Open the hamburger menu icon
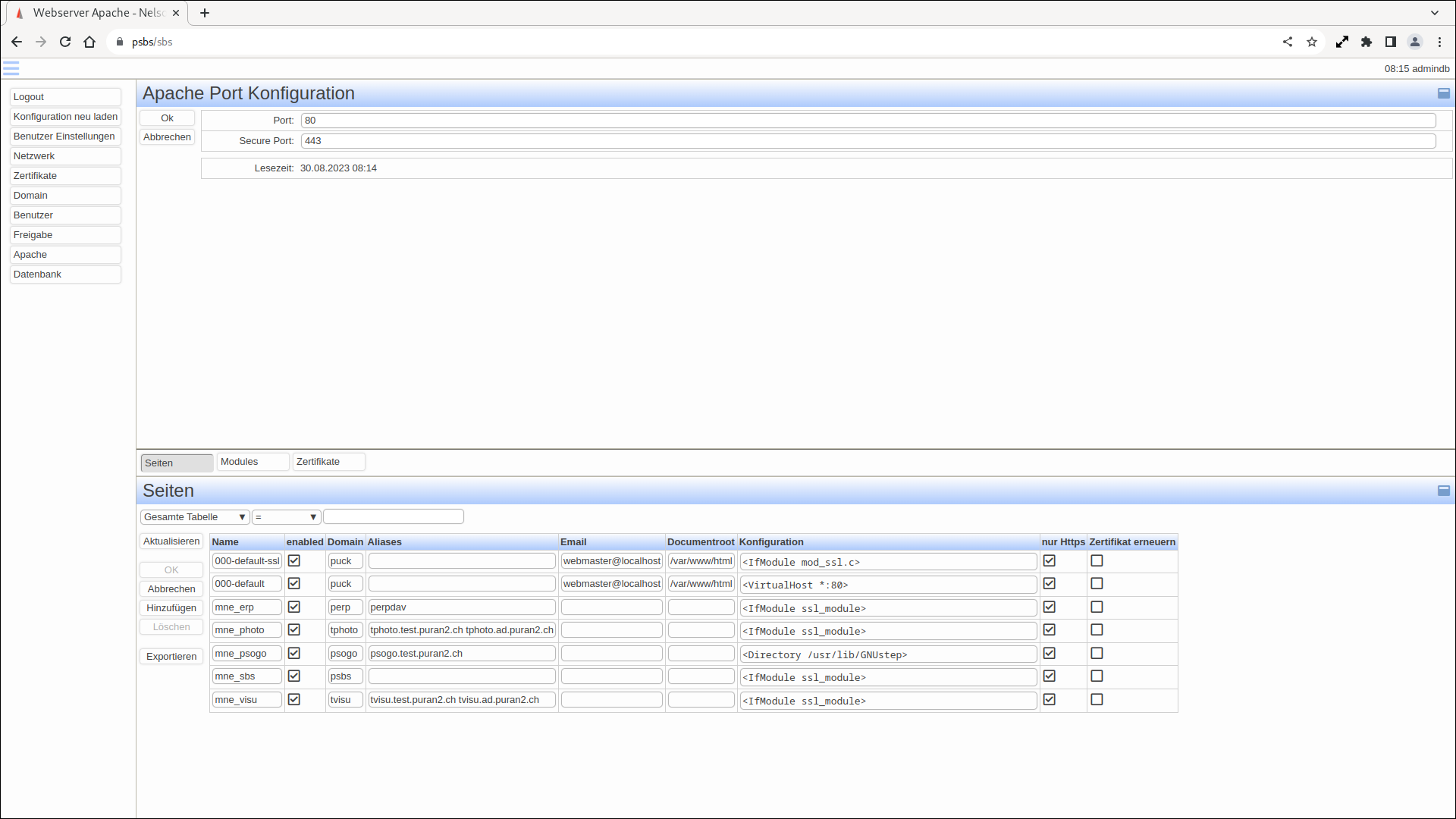The width and height of the screenshot is (1456, 819). click(11, 69)
